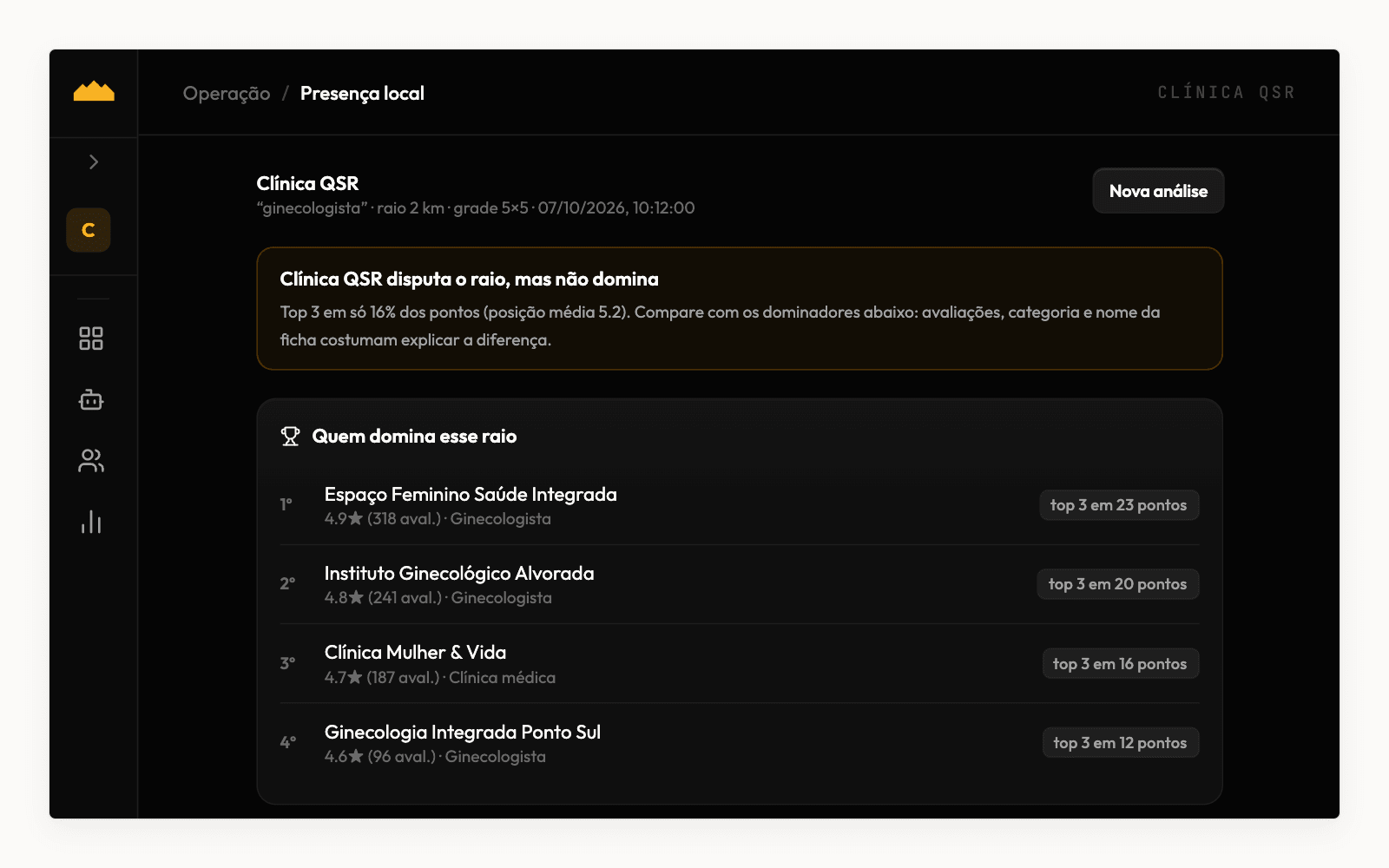The width and height of the screenshot is (1389, 868).
Task: Click the Presença local breadcrumb
Action: [362, 94]
